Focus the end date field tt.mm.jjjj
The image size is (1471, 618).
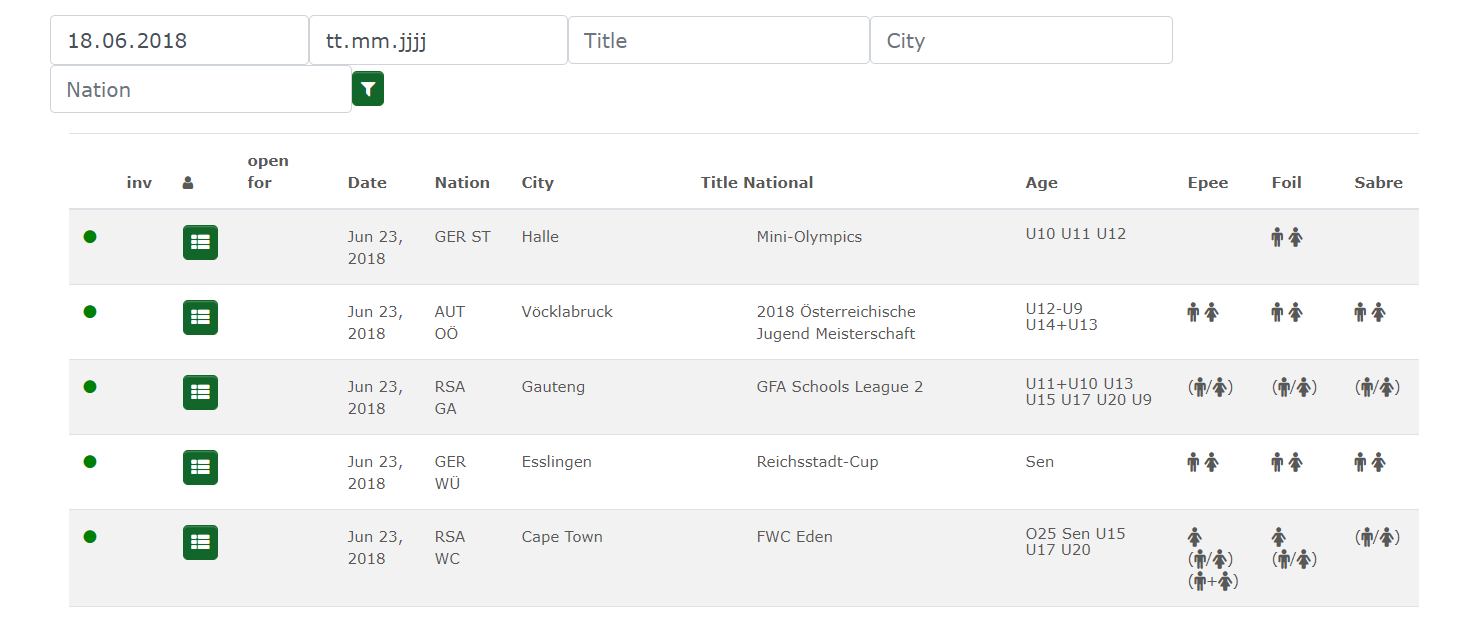[438, 40]
